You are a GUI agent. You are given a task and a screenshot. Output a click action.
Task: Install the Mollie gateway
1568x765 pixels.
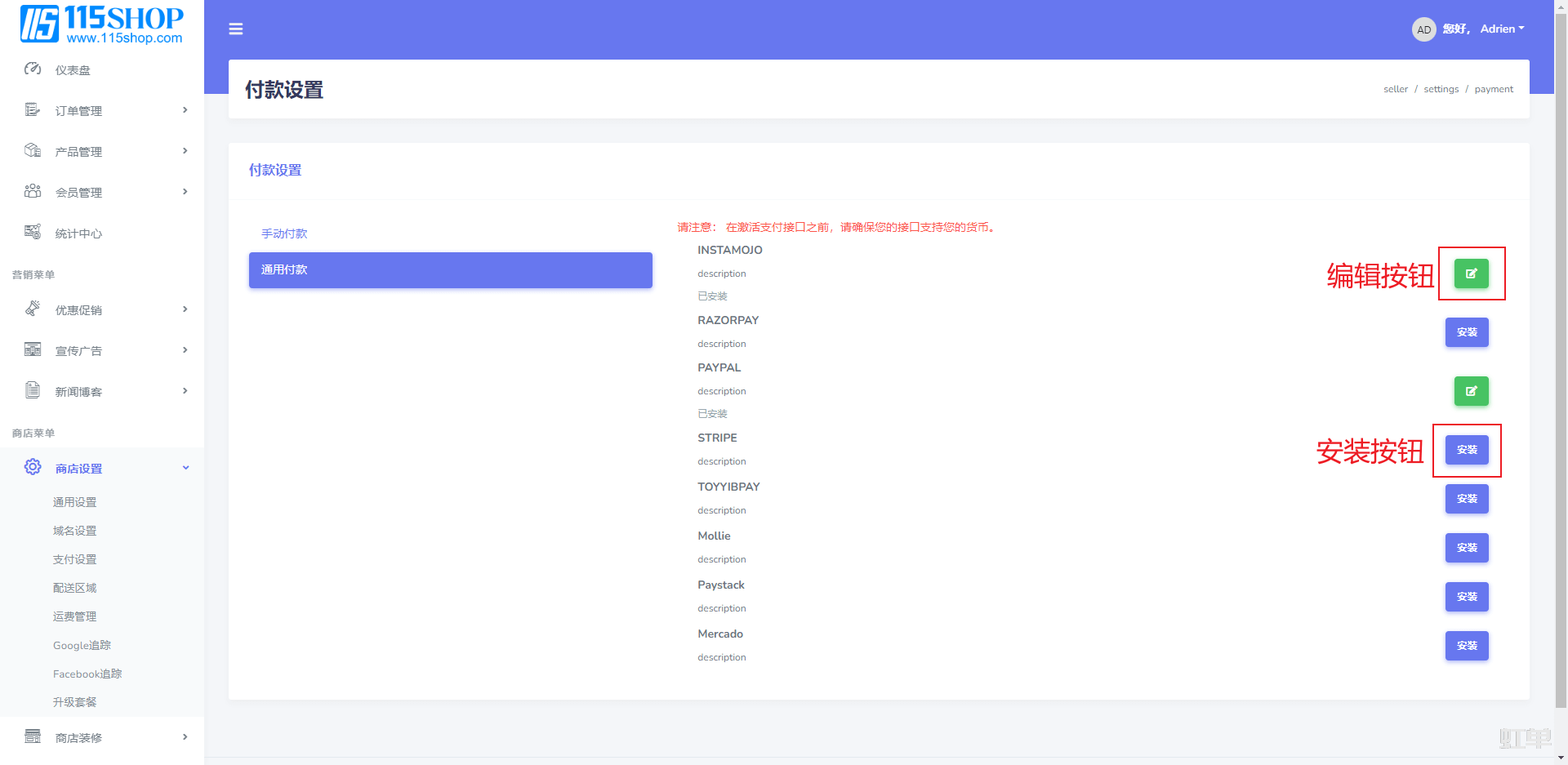[x=1467, y=548]
